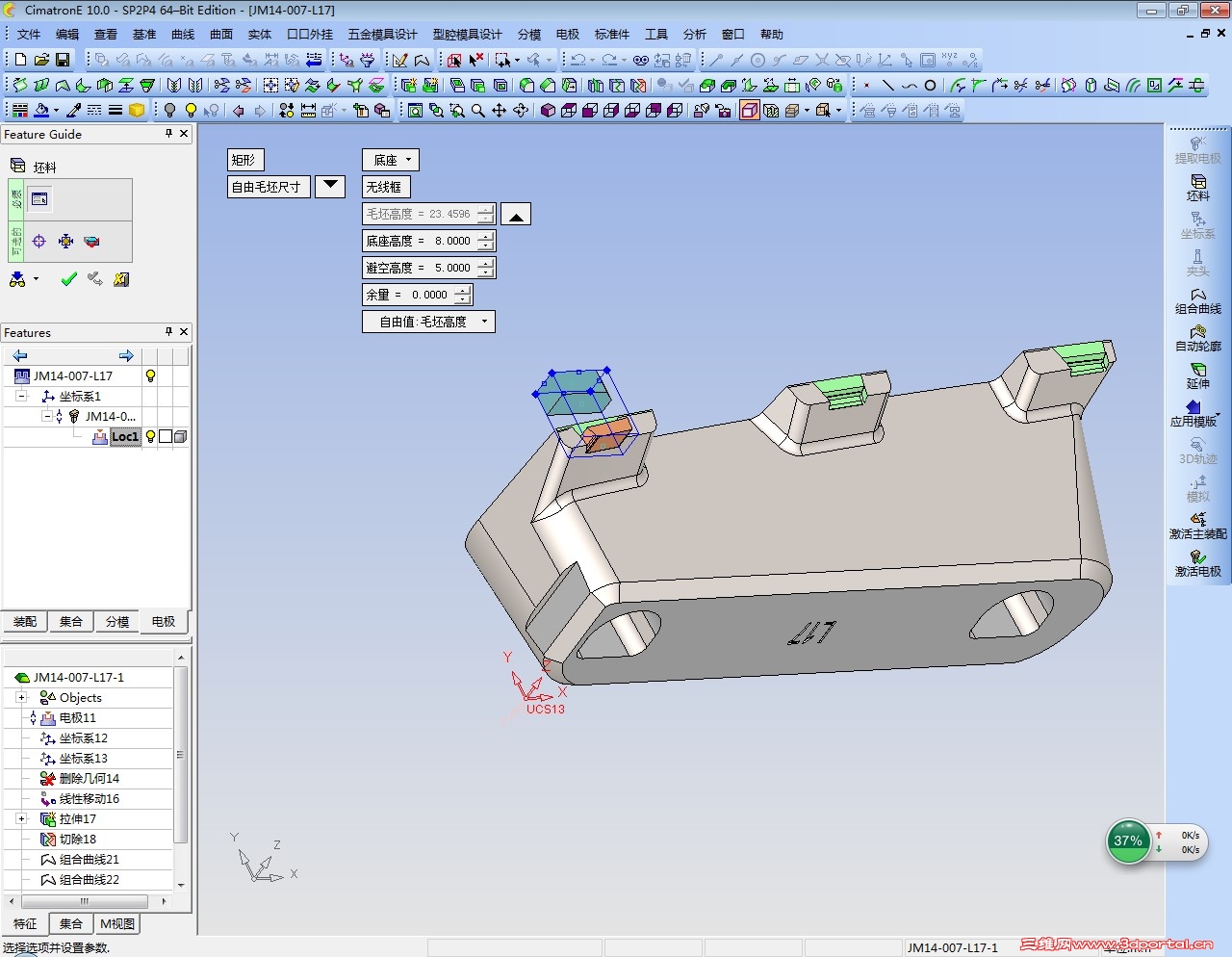Click the fill color bucket swatch in toolbar
Image resolution: width=1232 pixels, height=957 pixels.
point(41,111)
